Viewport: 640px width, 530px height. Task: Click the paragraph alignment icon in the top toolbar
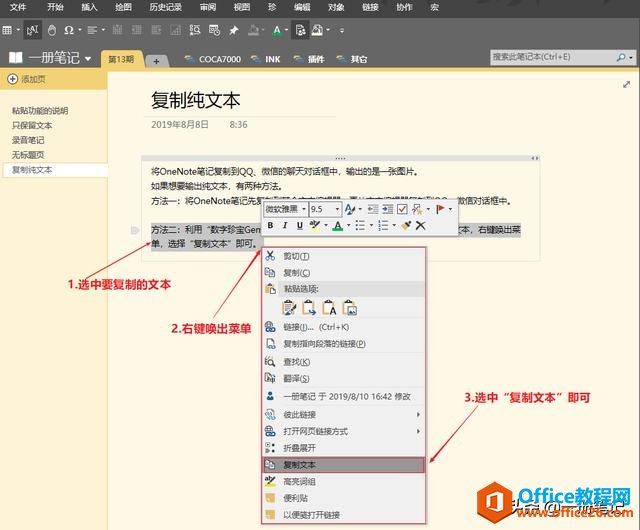(x=92, y=30)
